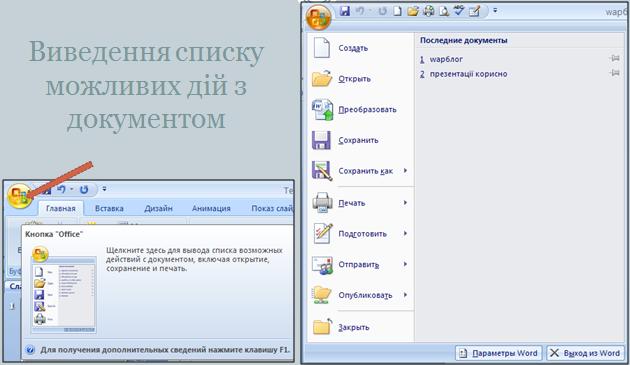Viewport: 630px width, 365px height.
Task: Click the folder icon beside Закрыть
Action: [x=322, y=326]
